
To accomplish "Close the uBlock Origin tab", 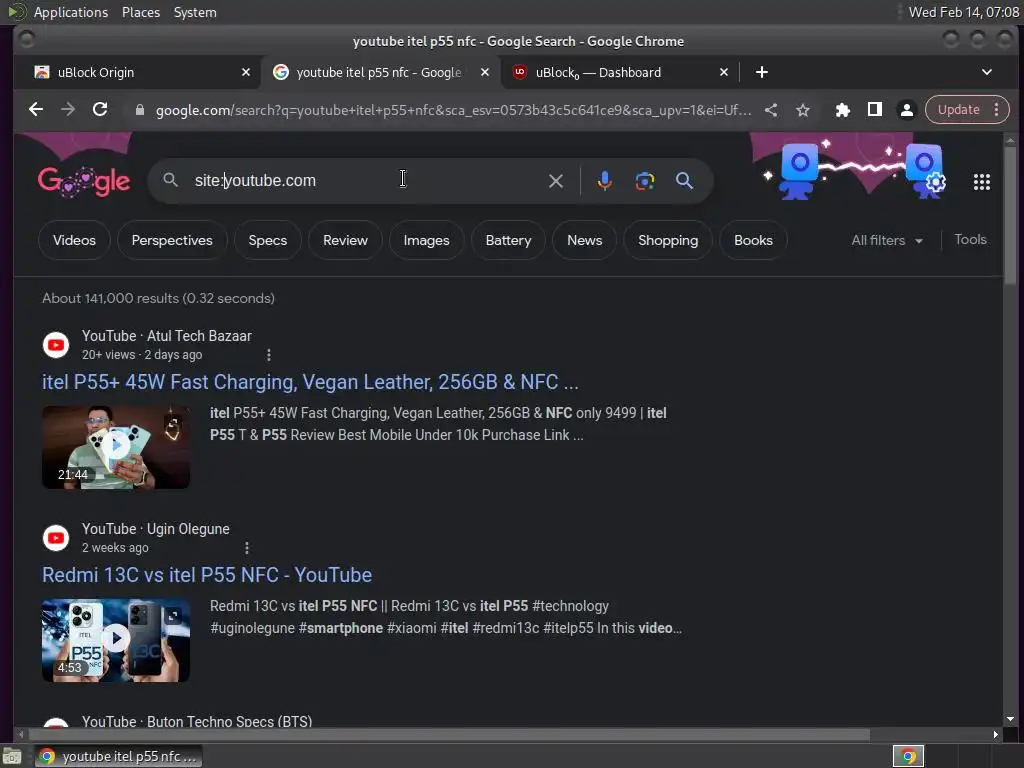I will [x=246, y=72].
